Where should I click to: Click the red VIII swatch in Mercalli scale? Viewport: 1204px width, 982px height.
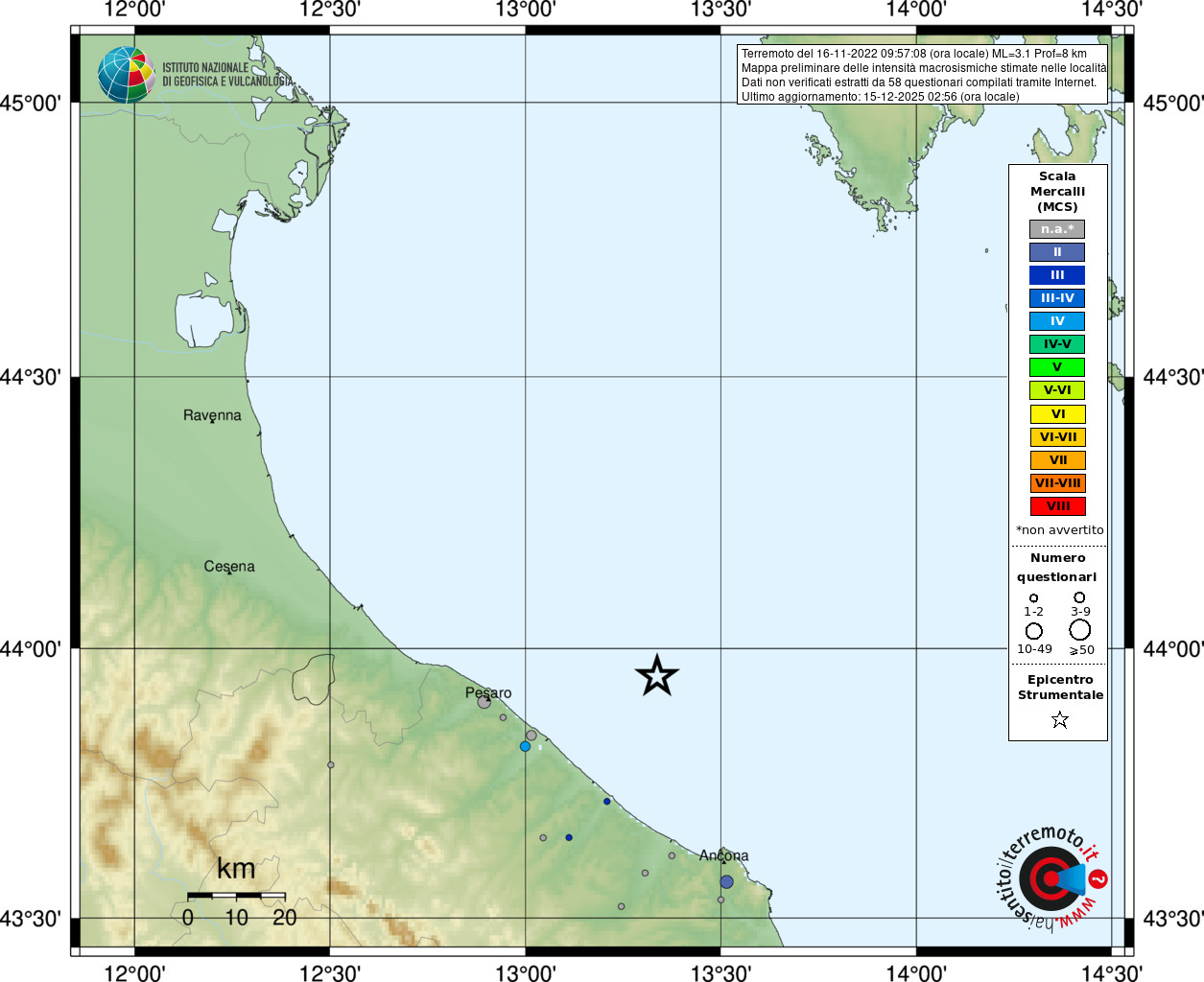(1057, 506)
